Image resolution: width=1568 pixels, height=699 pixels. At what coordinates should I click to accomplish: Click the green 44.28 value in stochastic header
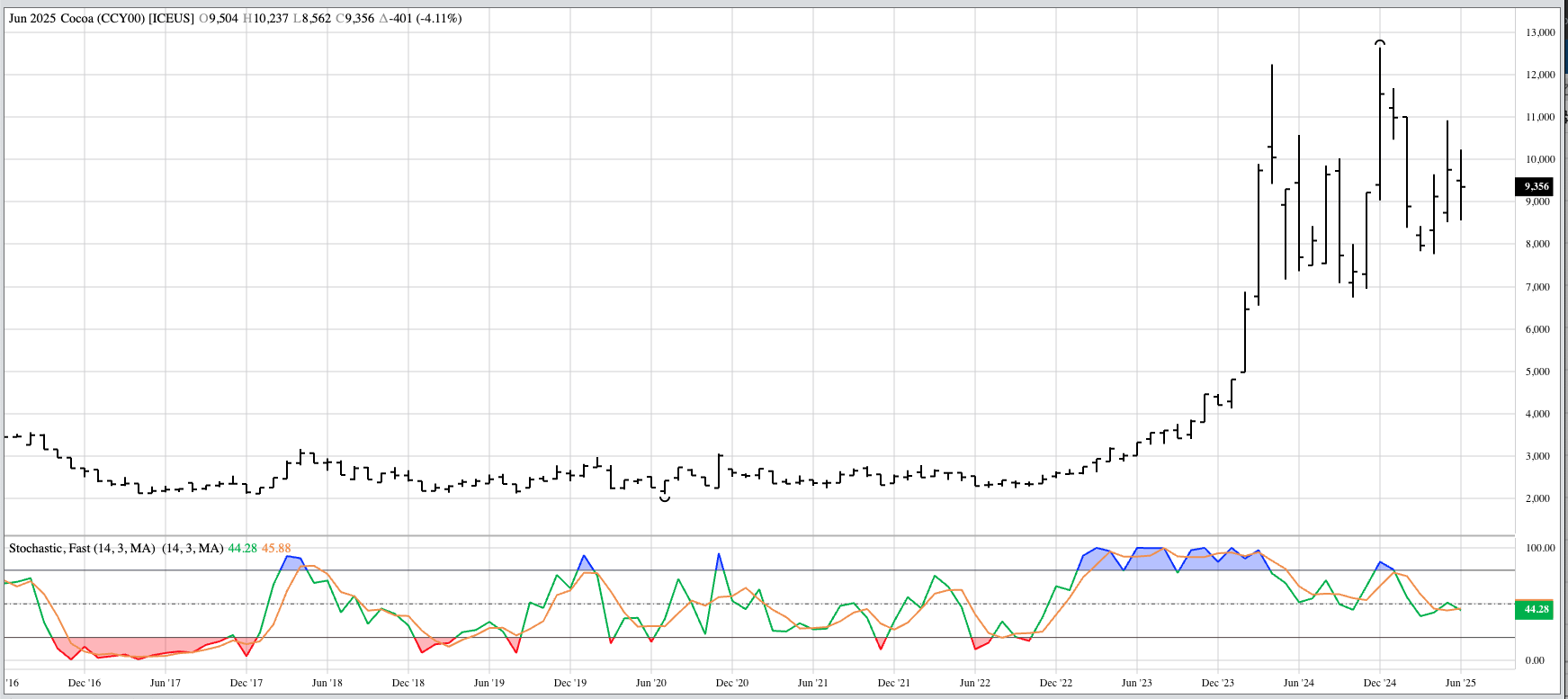[x=242, y=548]
